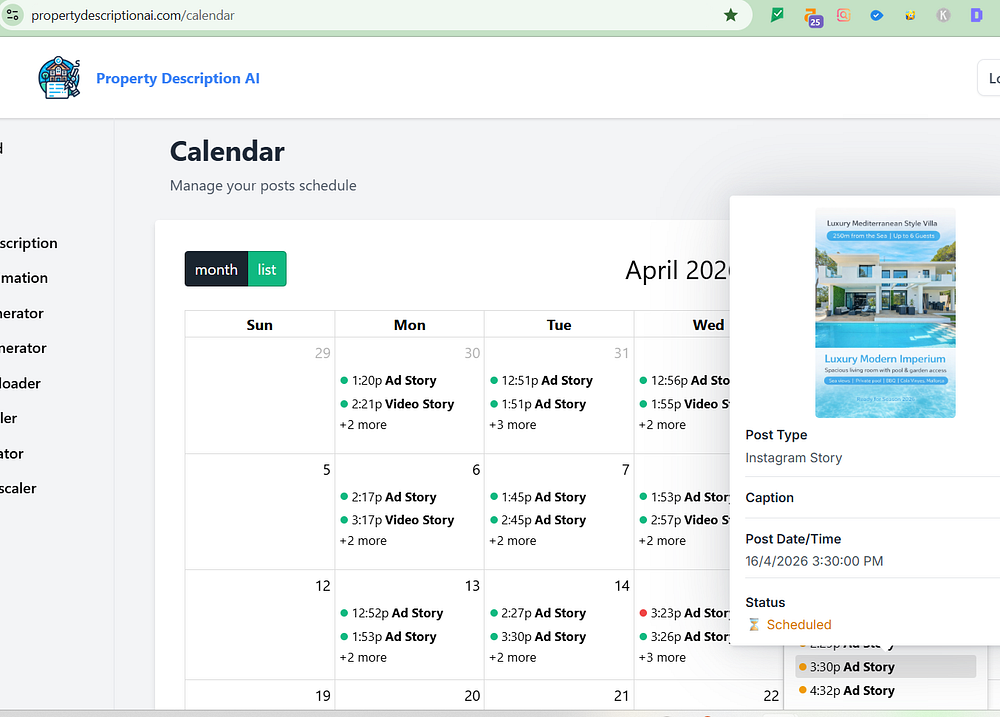Open the pink search browser extension
This screenshot has width=1000, height=717.
843,15
